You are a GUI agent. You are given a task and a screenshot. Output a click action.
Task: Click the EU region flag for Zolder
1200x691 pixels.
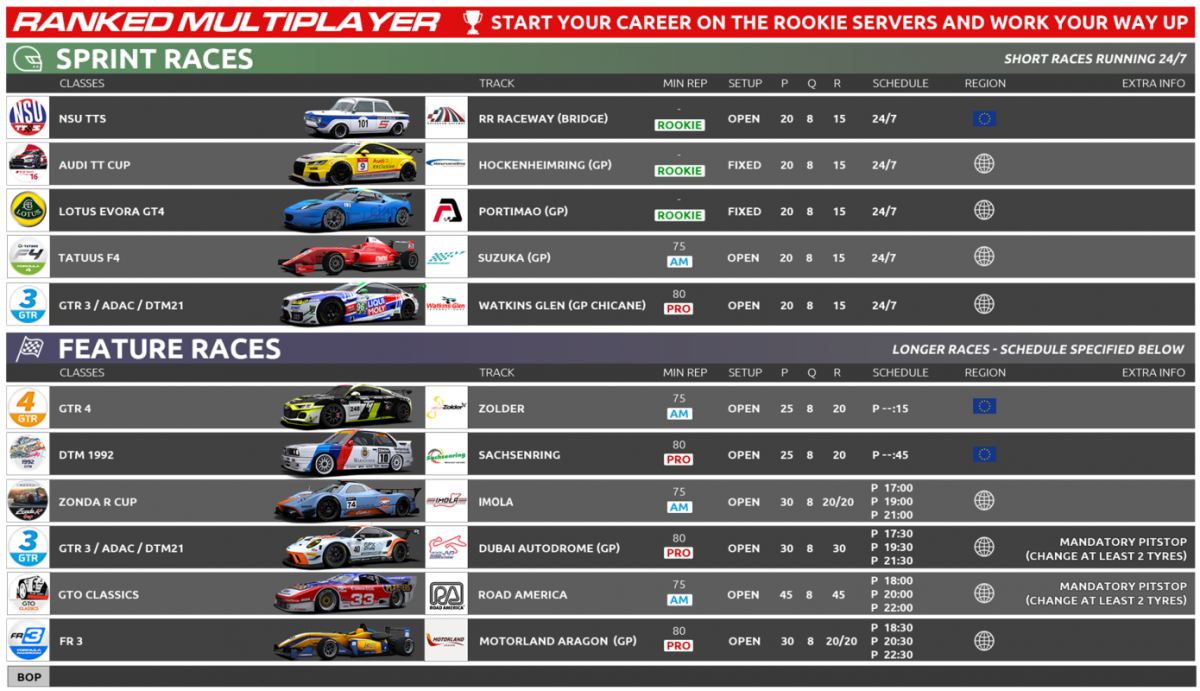pos(984,407)
